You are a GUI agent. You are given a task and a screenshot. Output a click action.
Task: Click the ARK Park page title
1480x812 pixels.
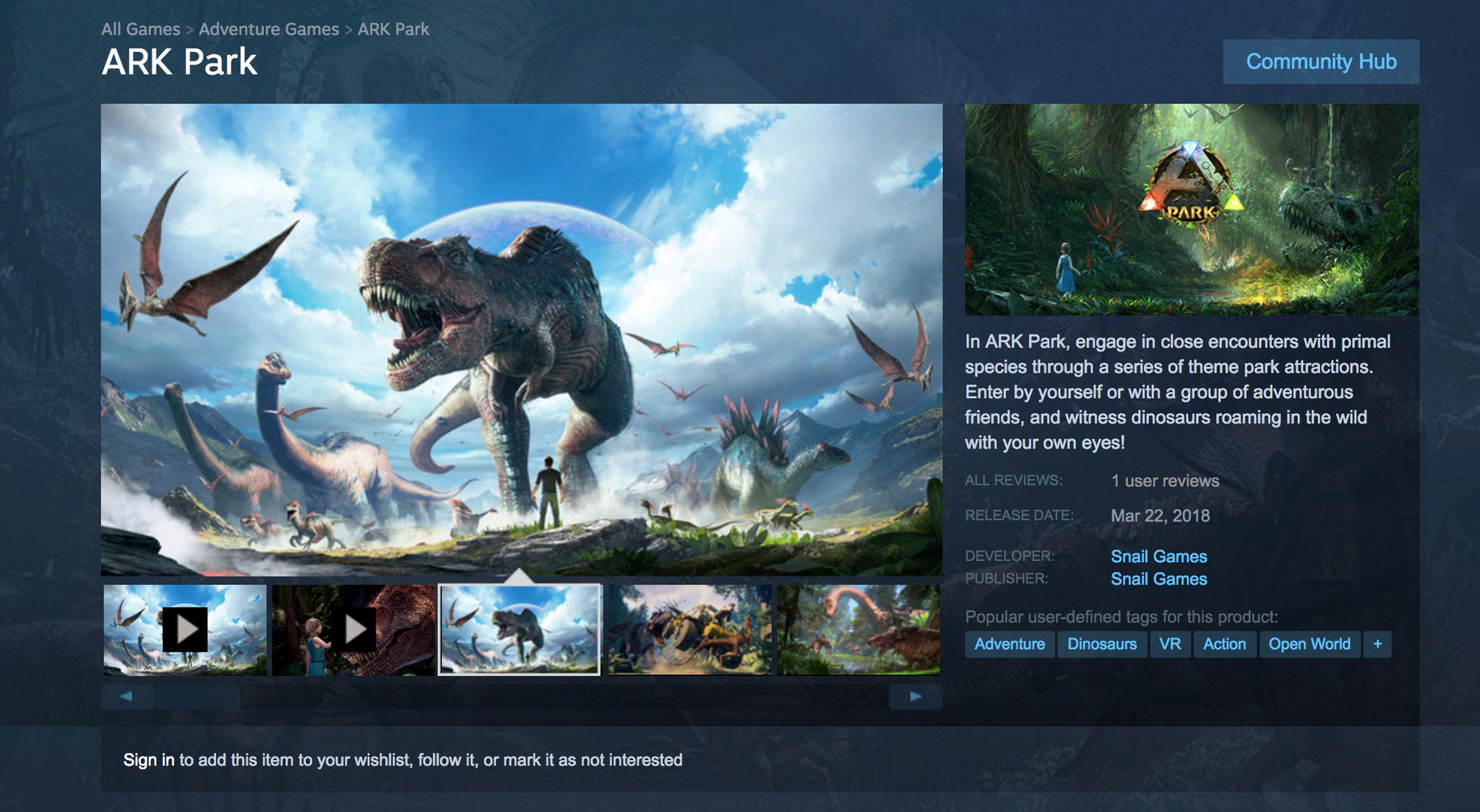pos(179,62)
